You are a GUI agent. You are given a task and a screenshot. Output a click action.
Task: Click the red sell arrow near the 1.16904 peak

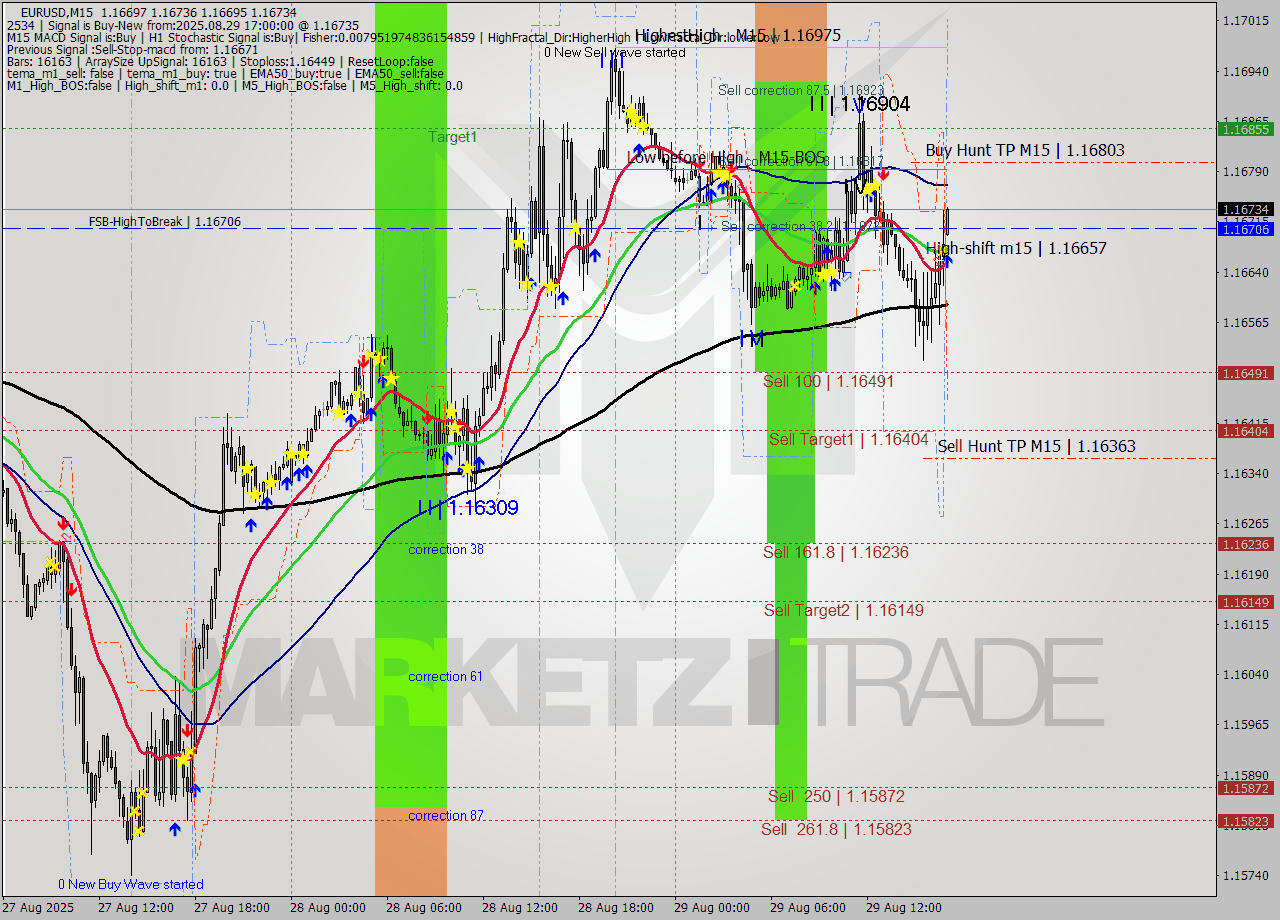(x=884, y=174)
